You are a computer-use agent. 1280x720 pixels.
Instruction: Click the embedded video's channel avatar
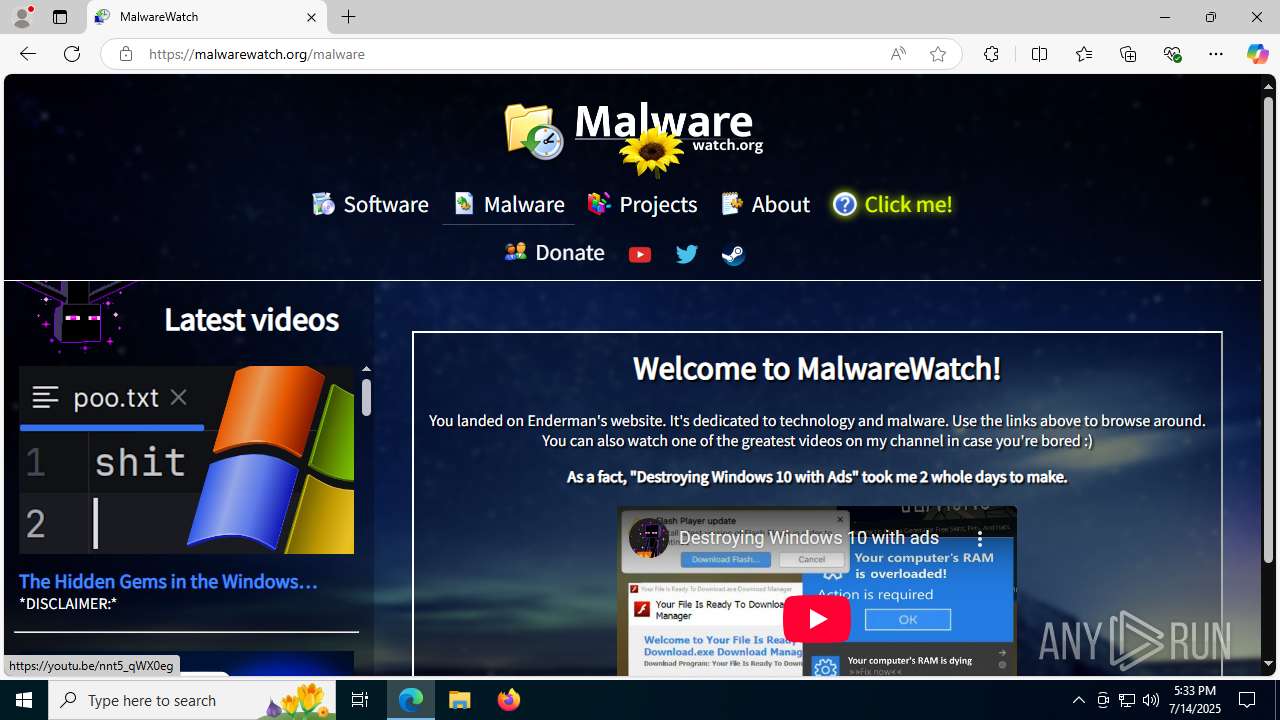(648, 538)
